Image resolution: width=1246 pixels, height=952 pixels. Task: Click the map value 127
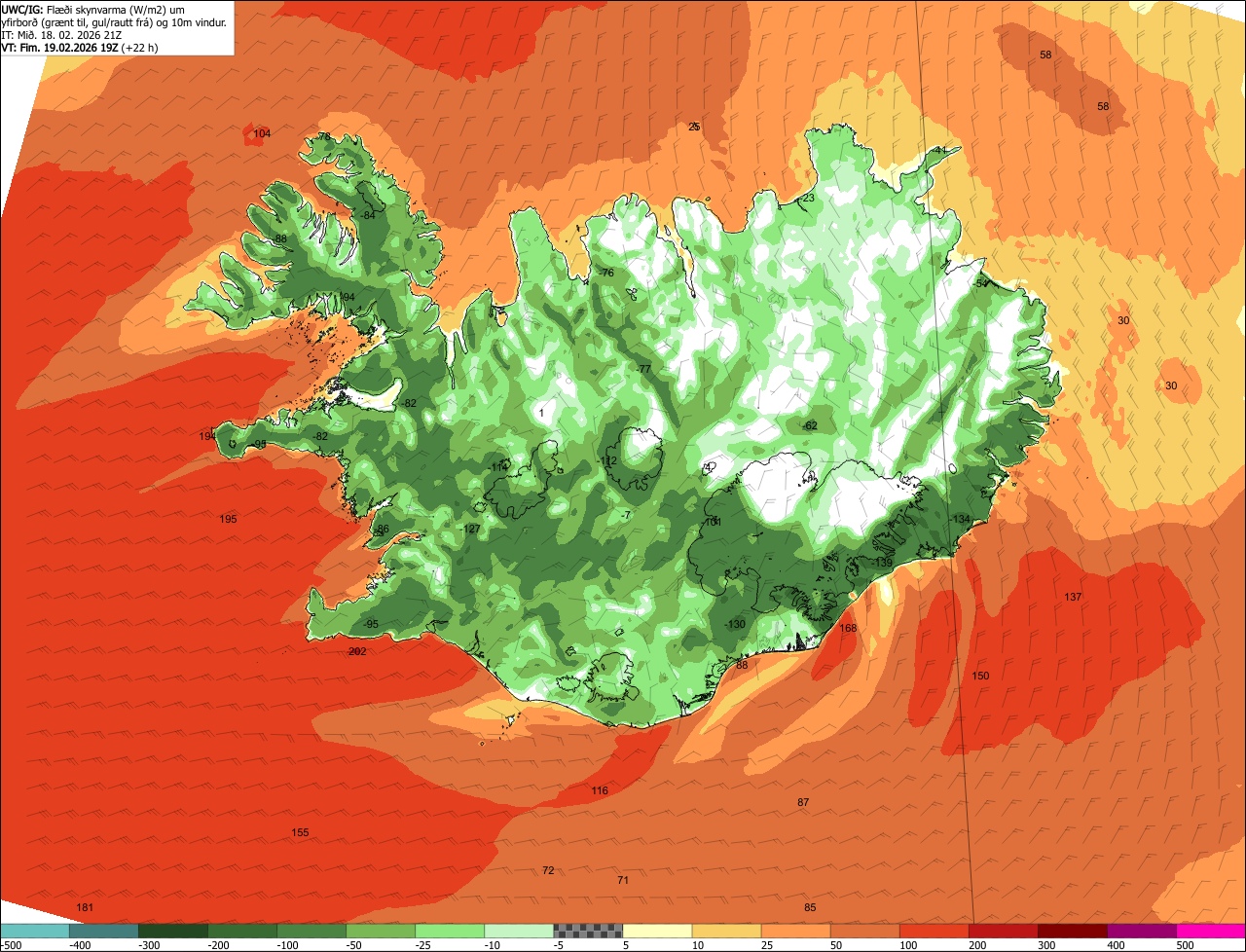tap(471, 529)
